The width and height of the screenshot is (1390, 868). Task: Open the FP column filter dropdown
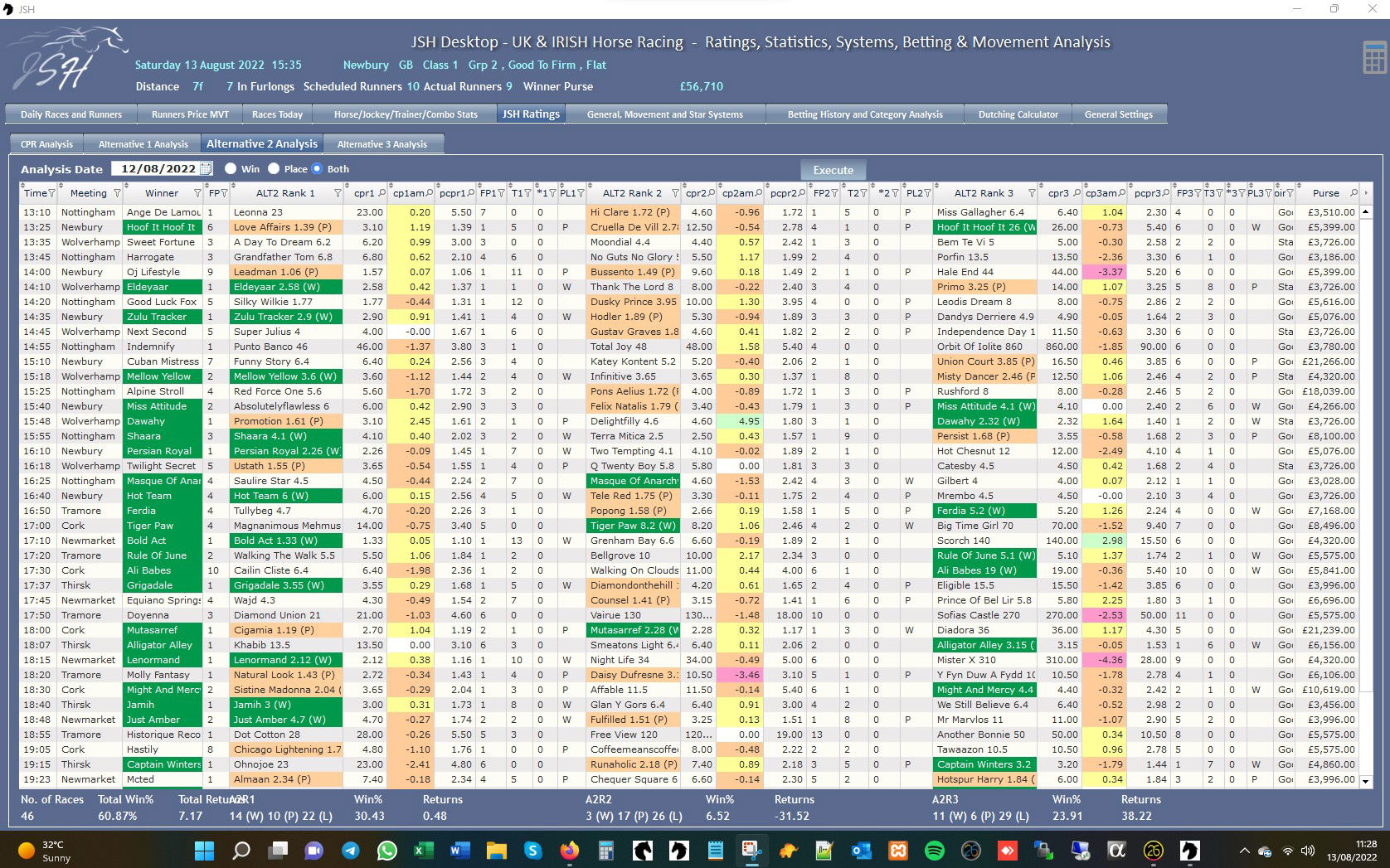224,193
